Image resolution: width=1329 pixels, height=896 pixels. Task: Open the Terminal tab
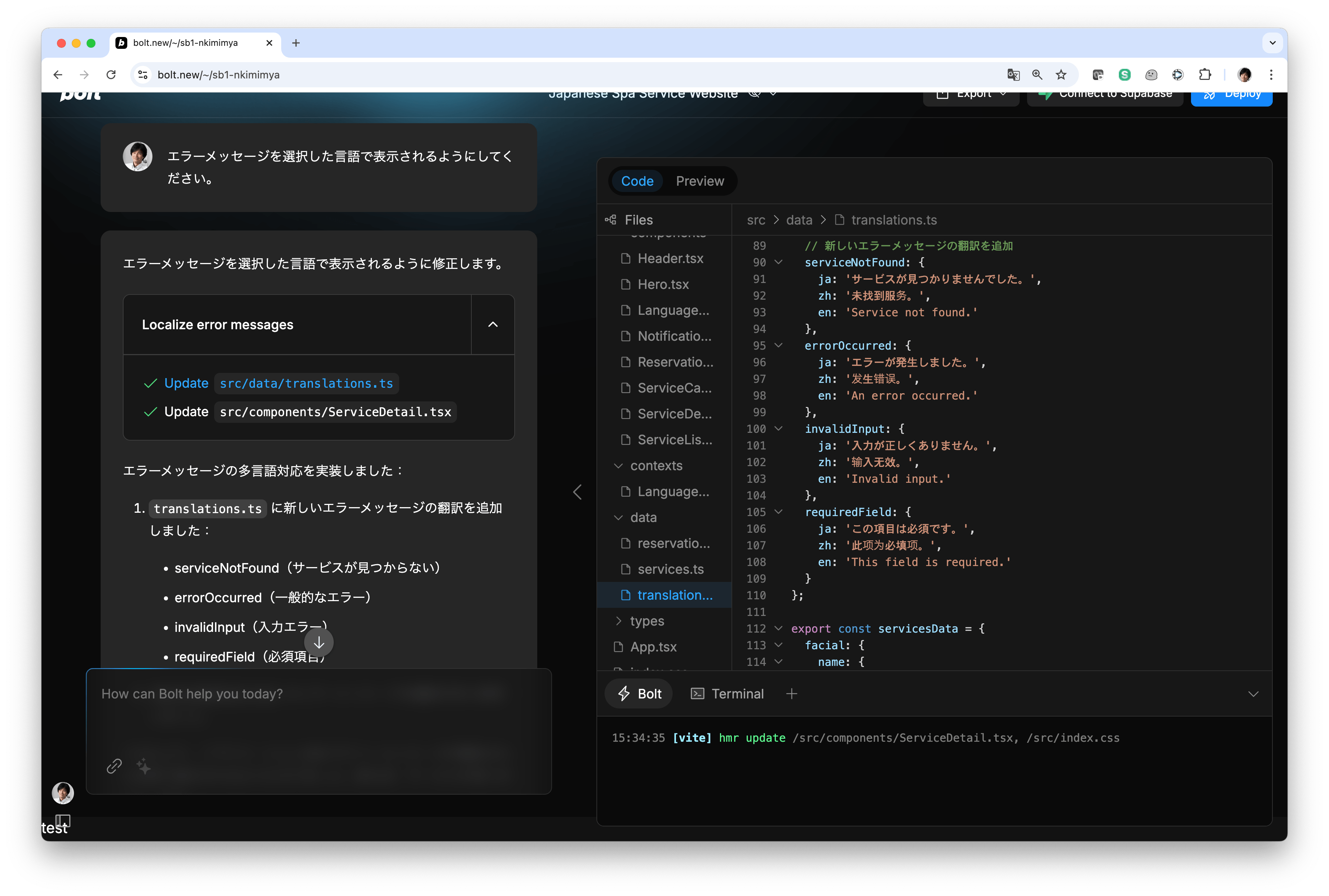[727, 694]
